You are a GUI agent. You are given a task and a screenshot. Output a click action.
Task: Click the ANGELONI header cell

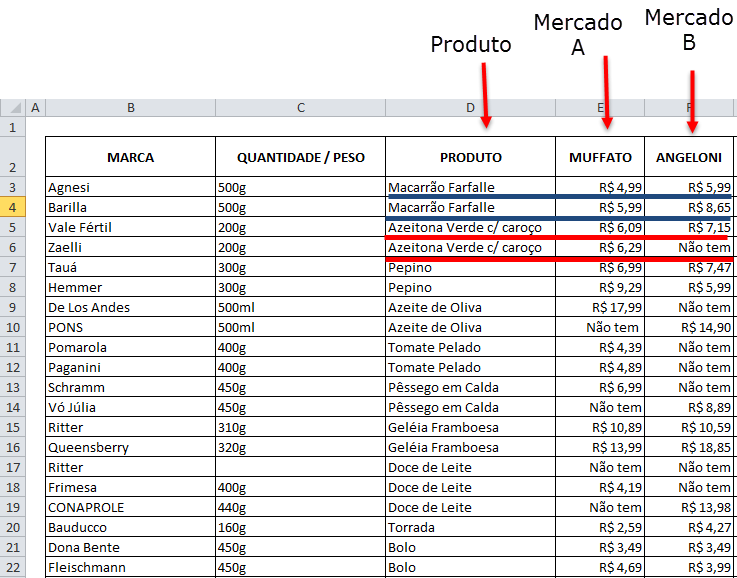[689, 157]
